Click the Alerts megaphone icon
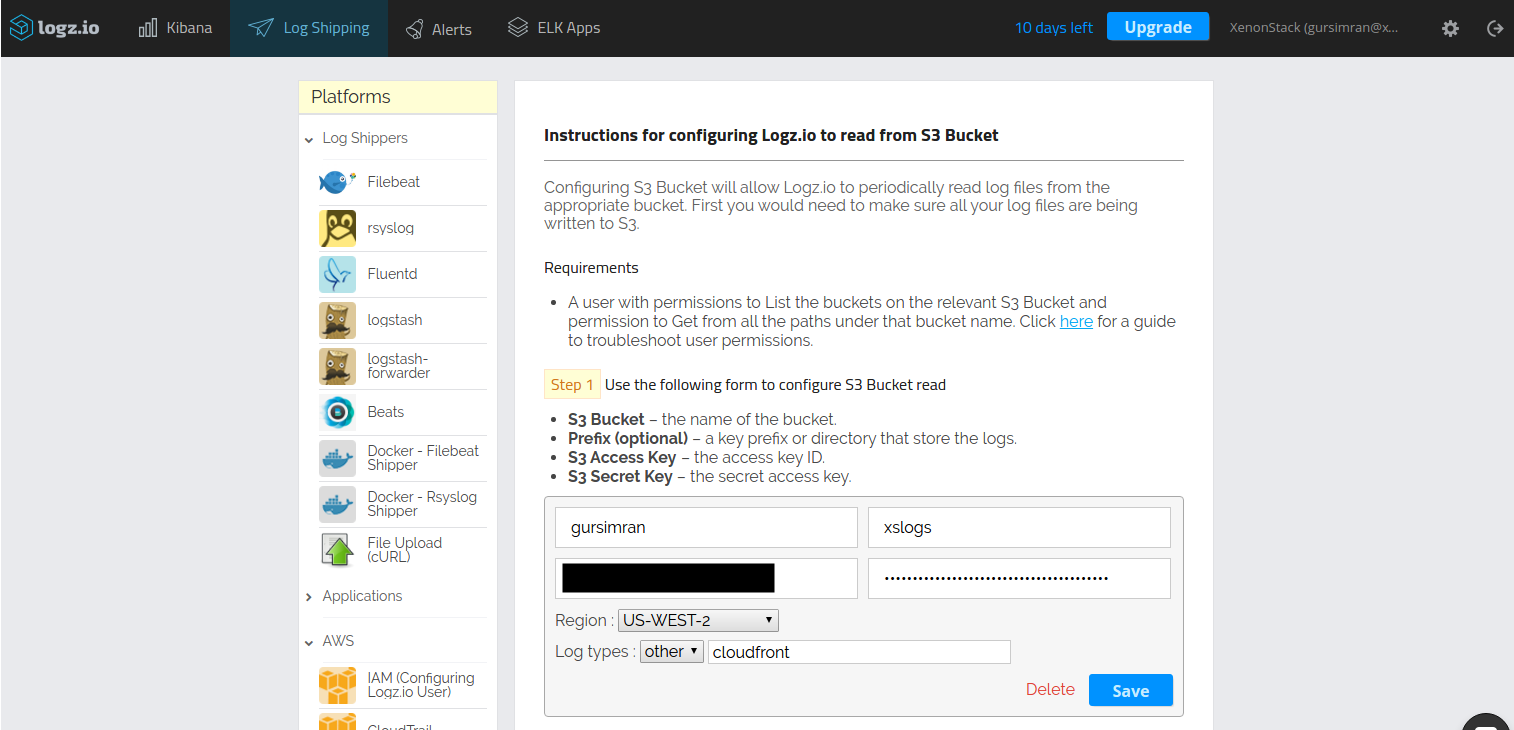The width and height of the screenshot is (1514, 730). point(415,29)
